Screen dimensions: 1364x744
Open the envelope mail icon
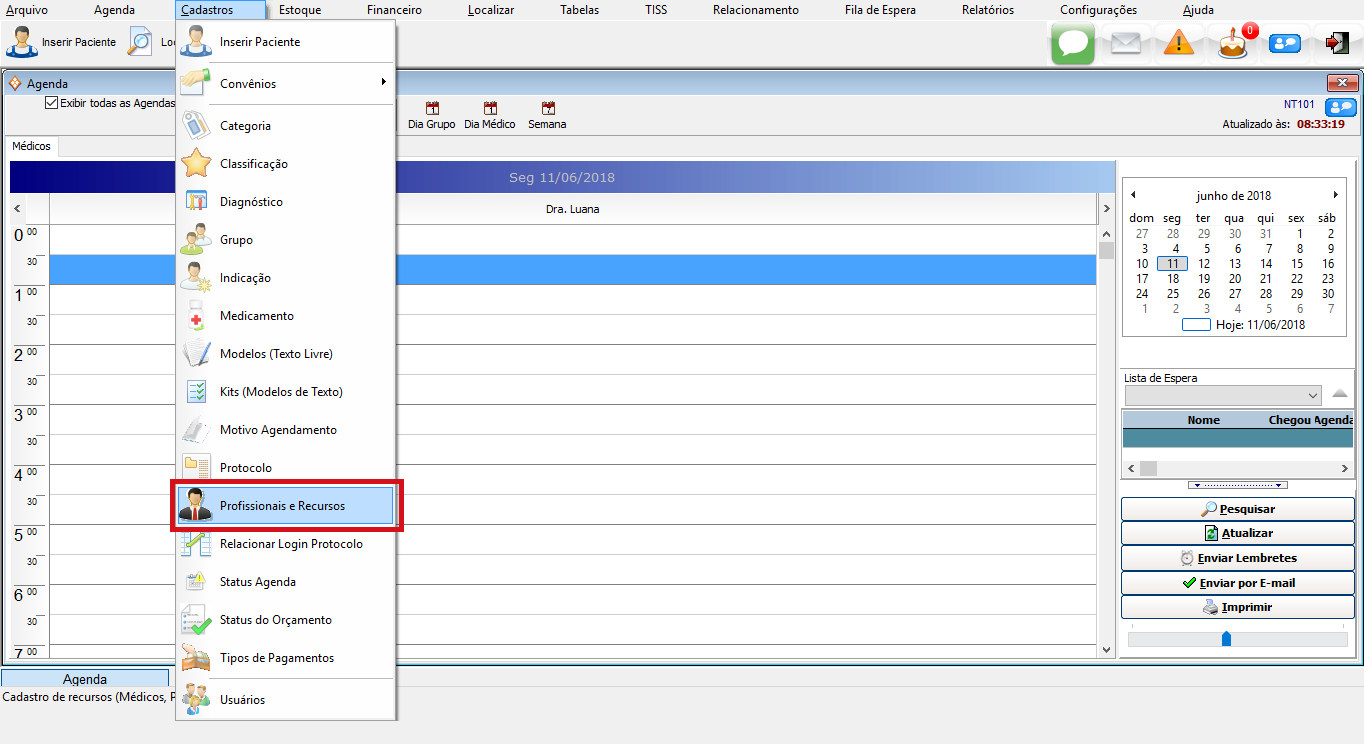tap(1126, 43)
